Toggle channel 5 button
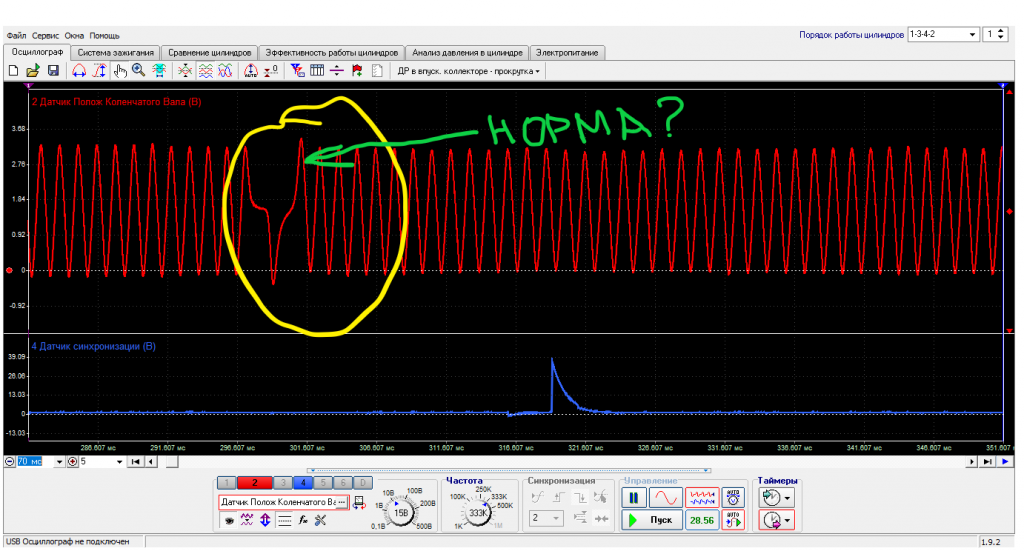 (323, 482)
